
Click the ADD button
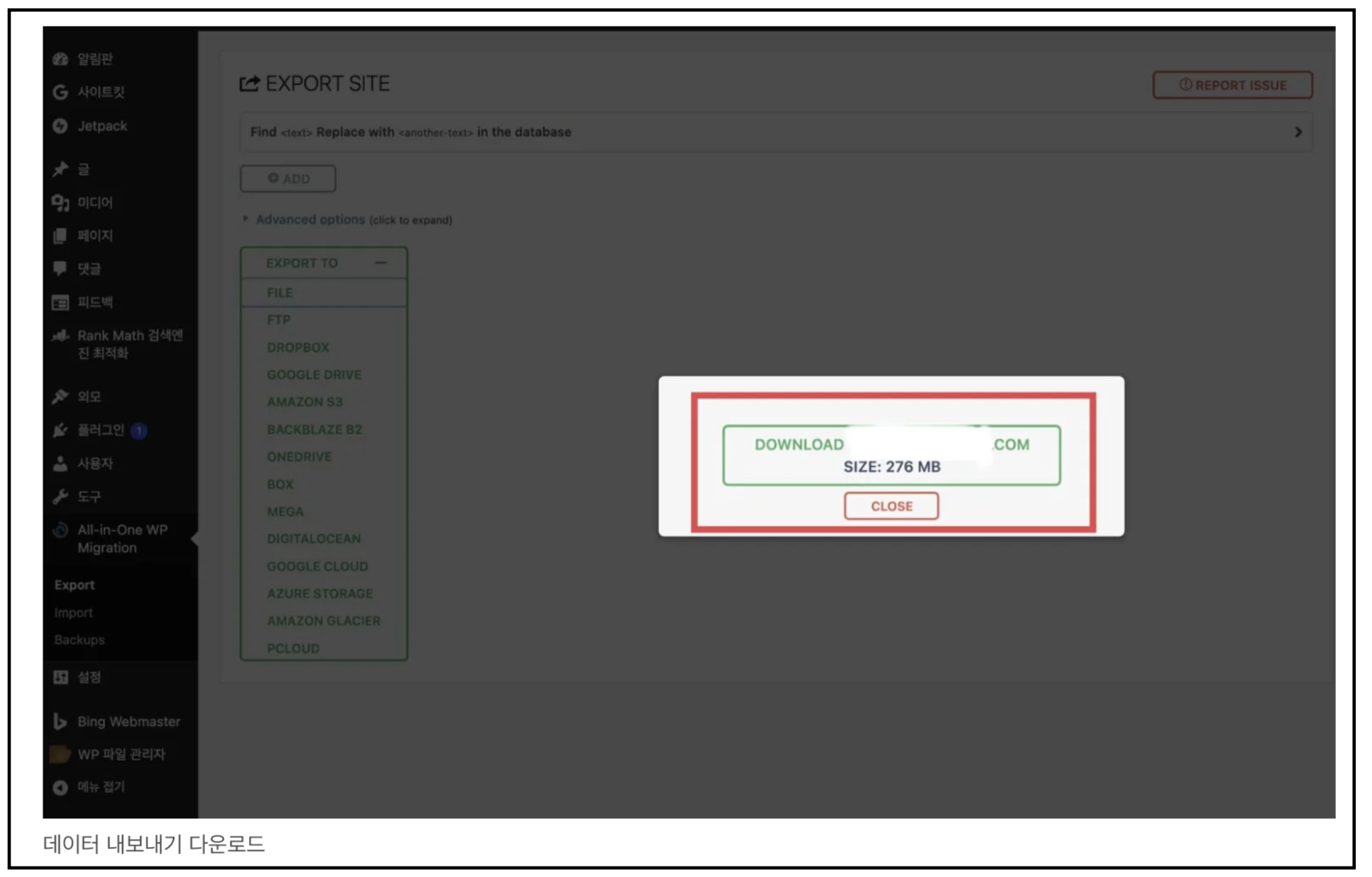[x=288, y=178]
